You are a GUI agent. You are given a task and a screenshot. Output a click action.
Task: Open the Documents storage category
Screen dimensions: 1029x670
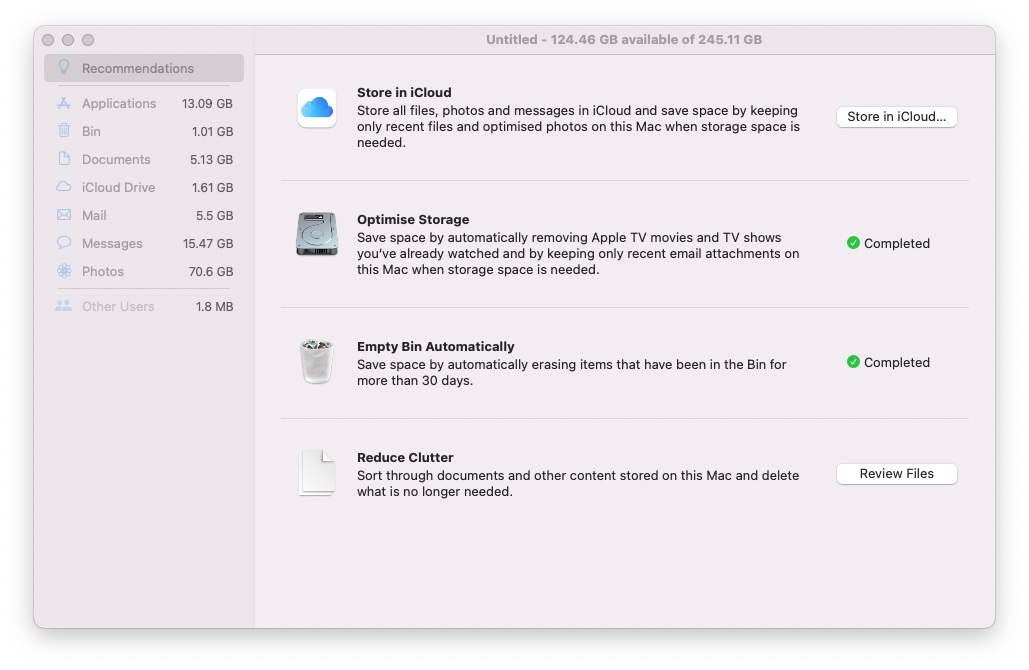pyautogui.click(x=144, y=159)
